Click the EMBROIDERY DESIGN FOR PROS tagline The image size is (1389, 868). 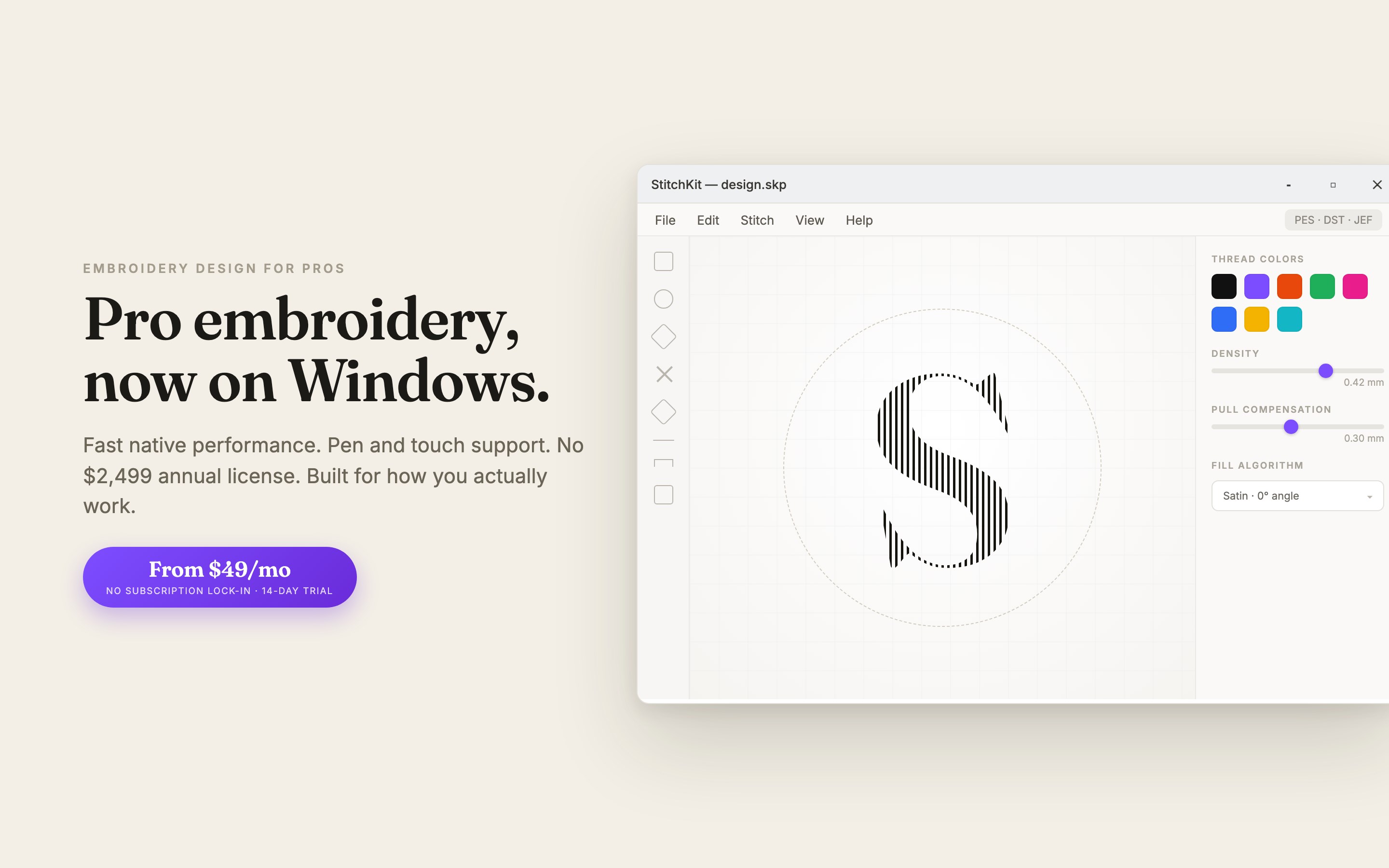[x=214, y=269]
